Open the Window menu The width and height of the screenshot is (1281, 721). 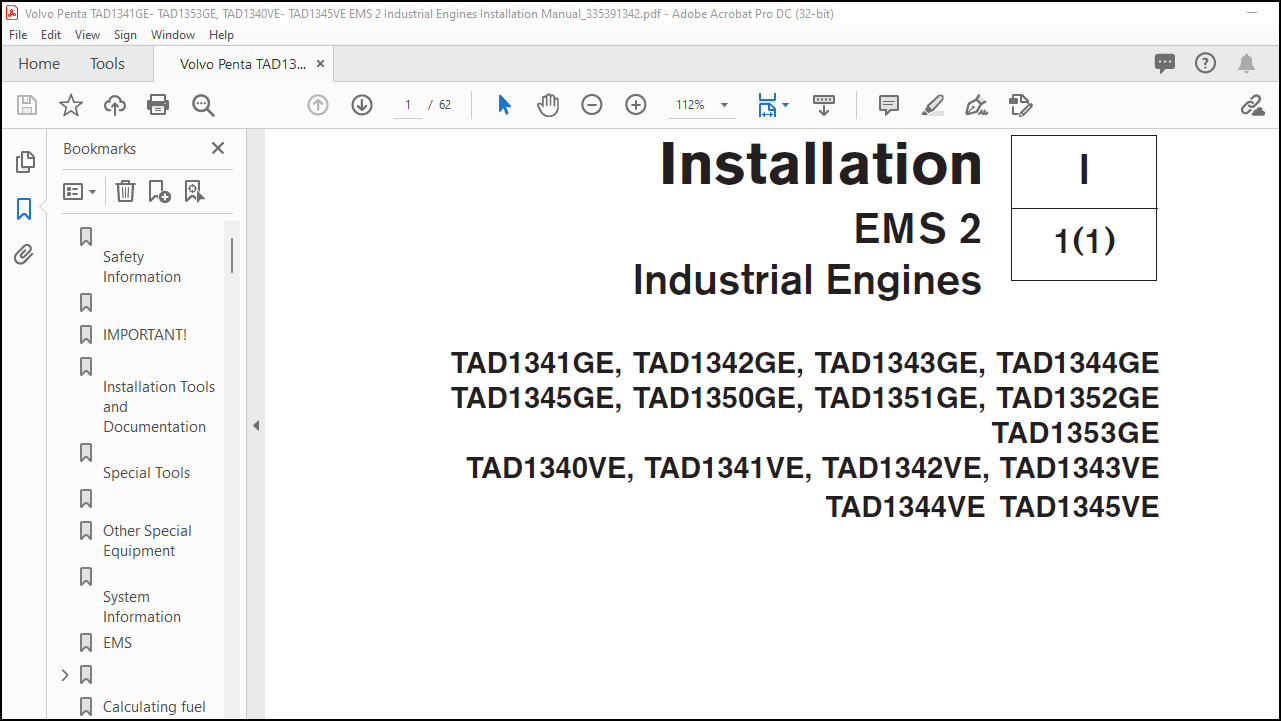[173, 34]
